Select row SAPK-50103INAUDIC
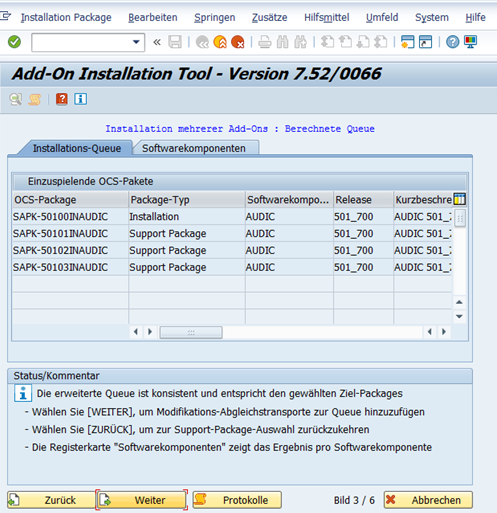497x513 pixels. click(x=232, y=267)
